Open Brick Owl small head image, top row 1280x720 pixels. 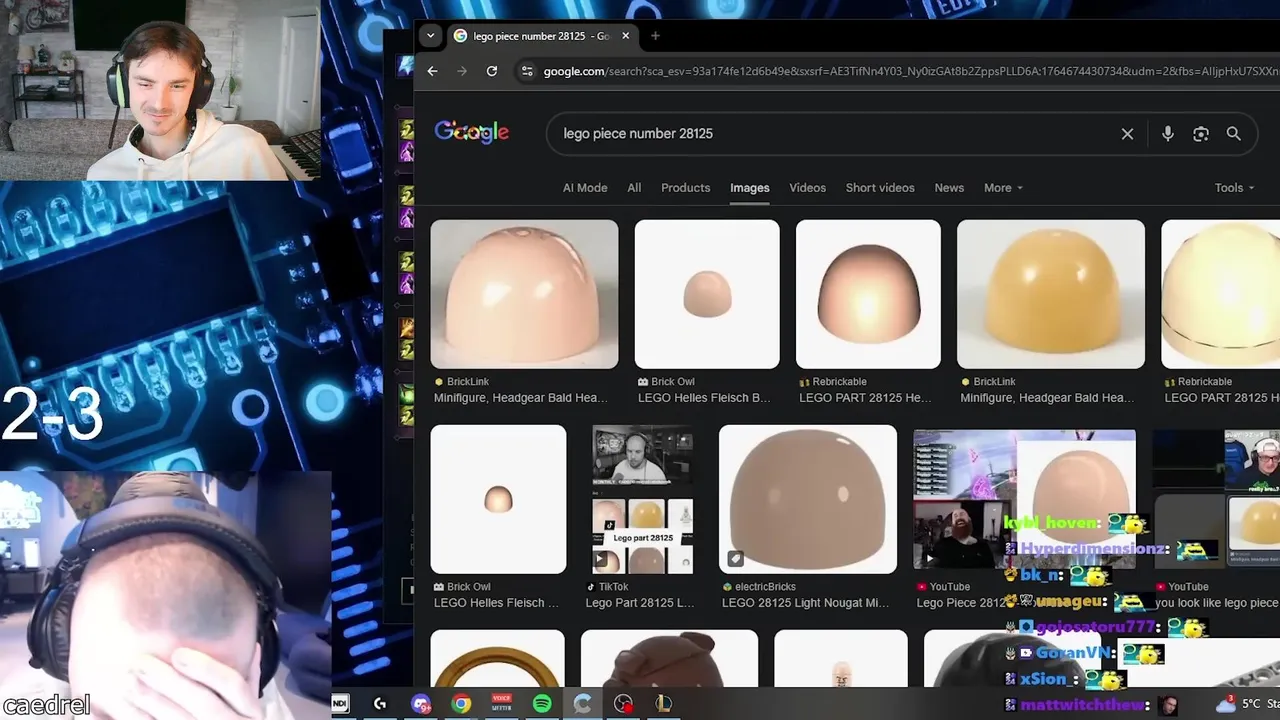(707, 294)
